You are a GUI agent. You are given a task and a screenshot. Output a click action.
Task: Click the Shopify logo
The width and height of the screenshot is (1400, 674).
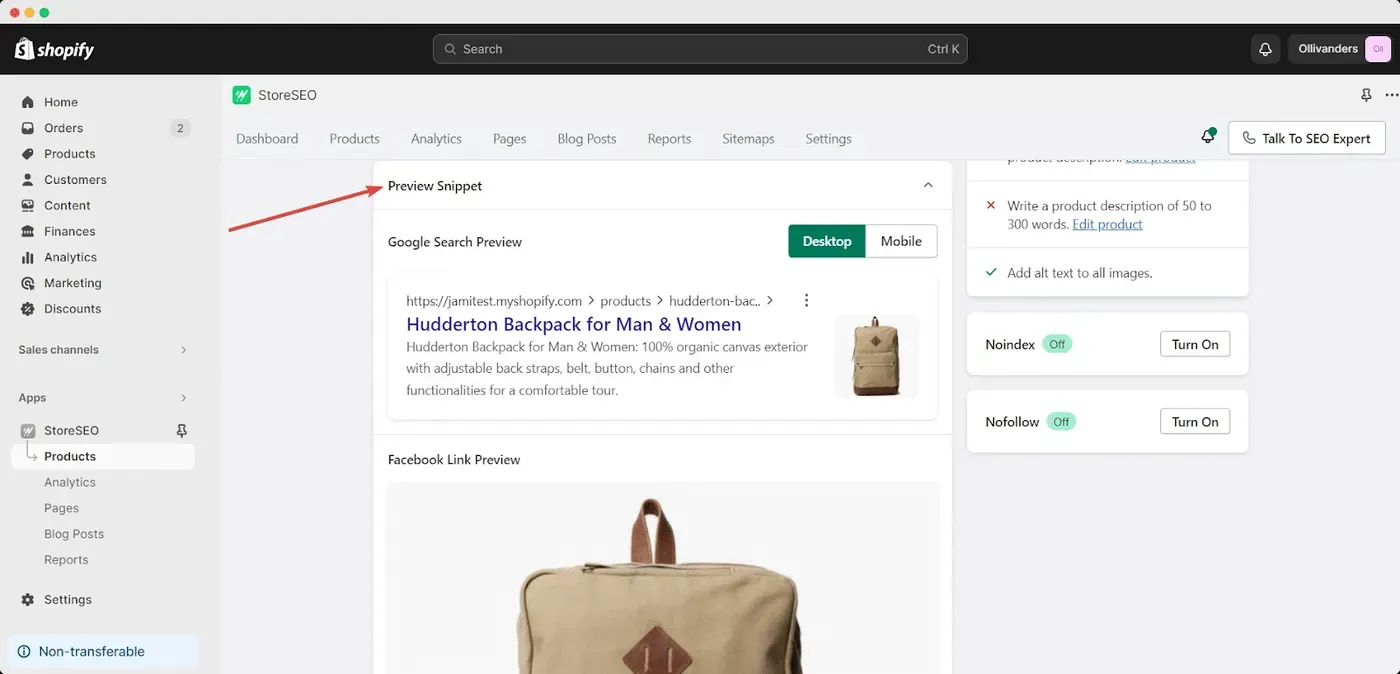click(x=54, y=49)
